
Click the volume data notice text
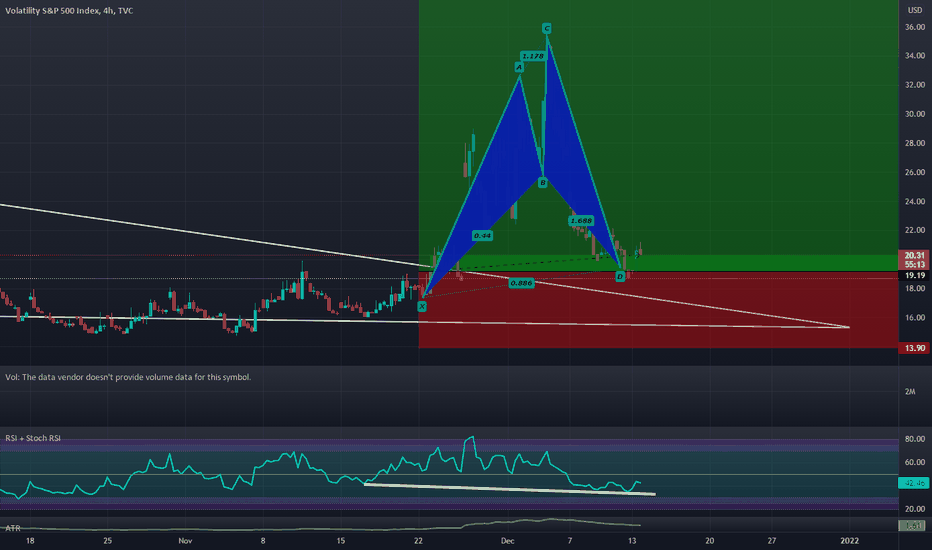pos(128,377)
